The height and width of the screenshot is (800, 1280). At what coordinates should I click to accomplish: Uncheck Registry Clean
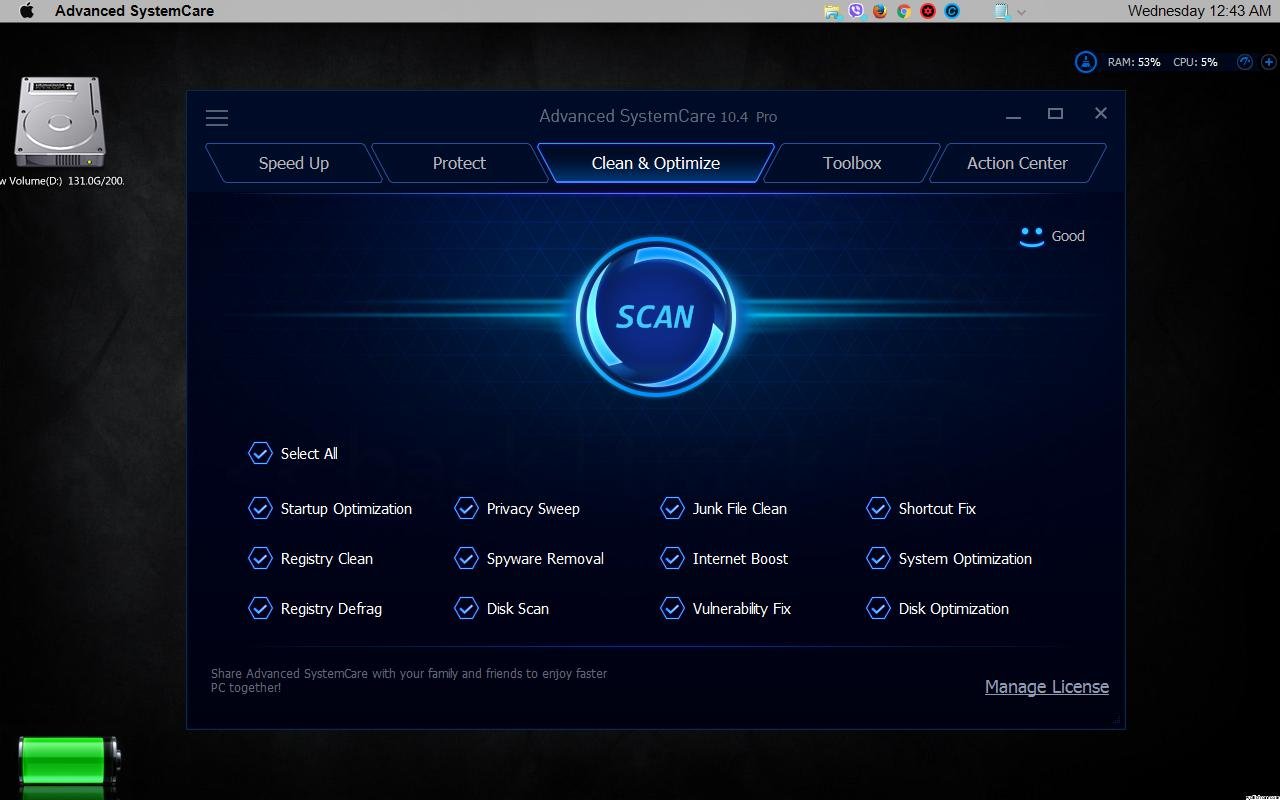[260, 559]
